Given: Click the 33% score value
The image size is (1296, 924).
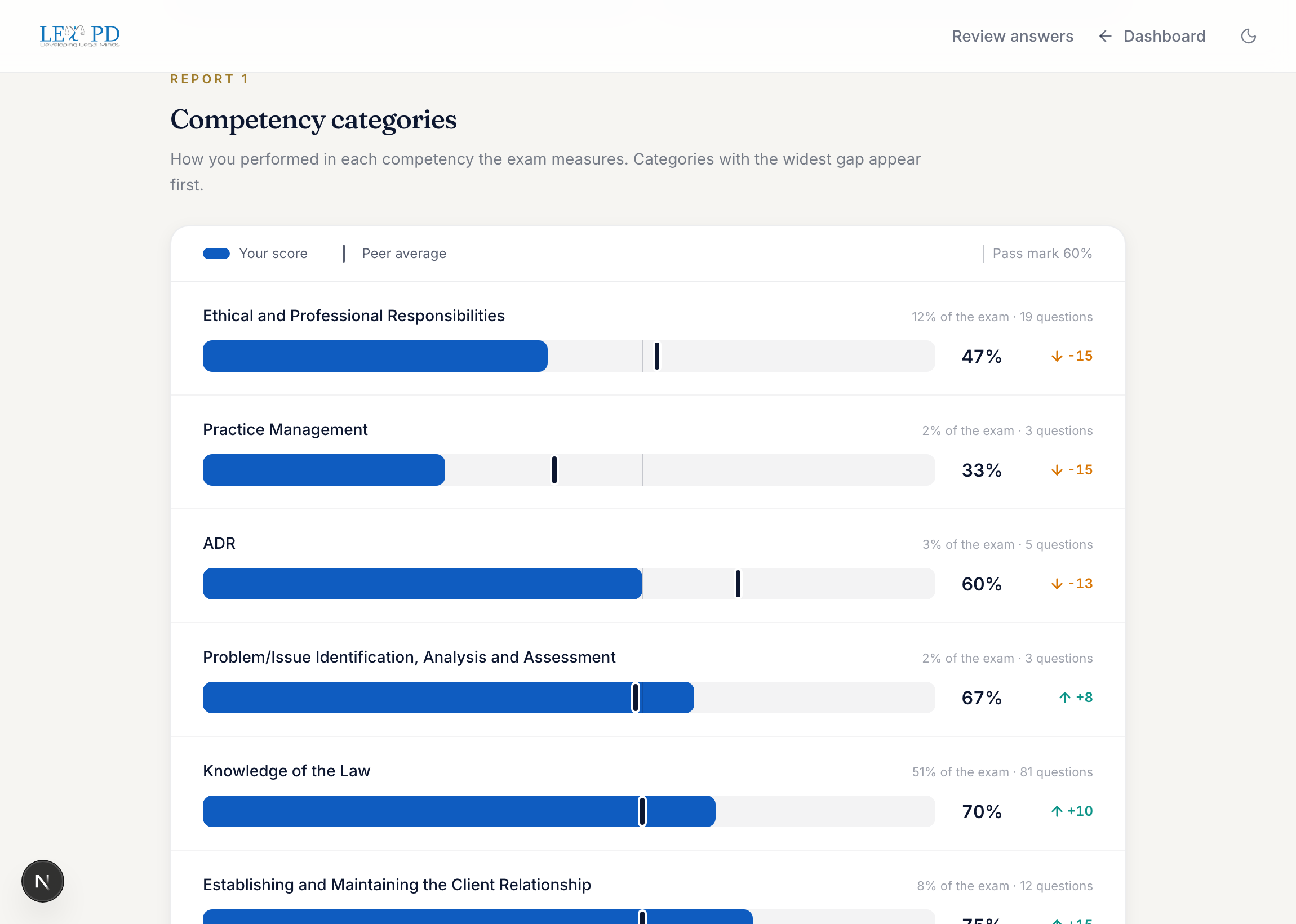Looking at the screenshot, I should (x=982, y=470).
